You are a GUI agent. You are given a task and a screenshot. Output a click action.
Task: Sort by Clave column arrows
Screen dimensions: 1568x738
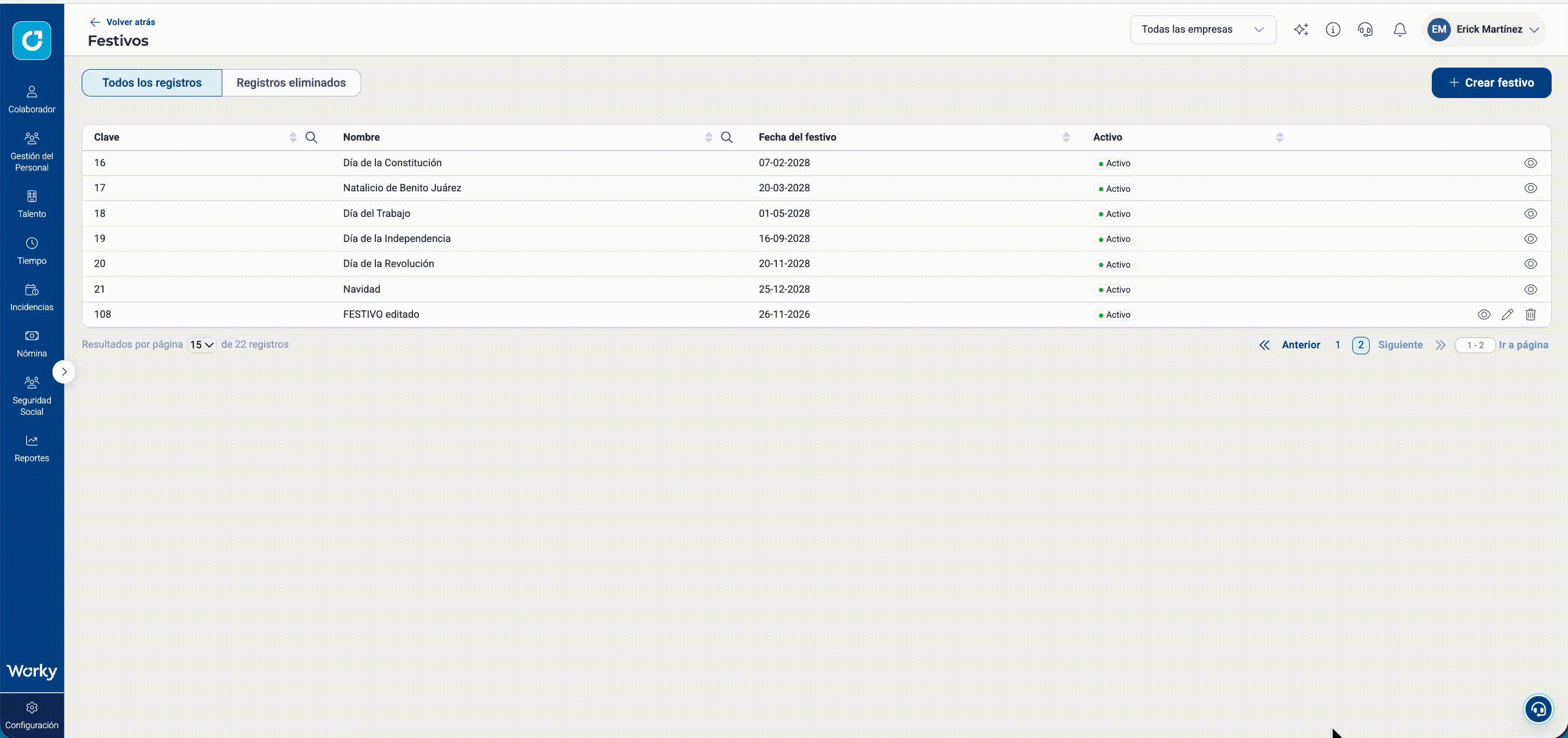click(293, 137)
